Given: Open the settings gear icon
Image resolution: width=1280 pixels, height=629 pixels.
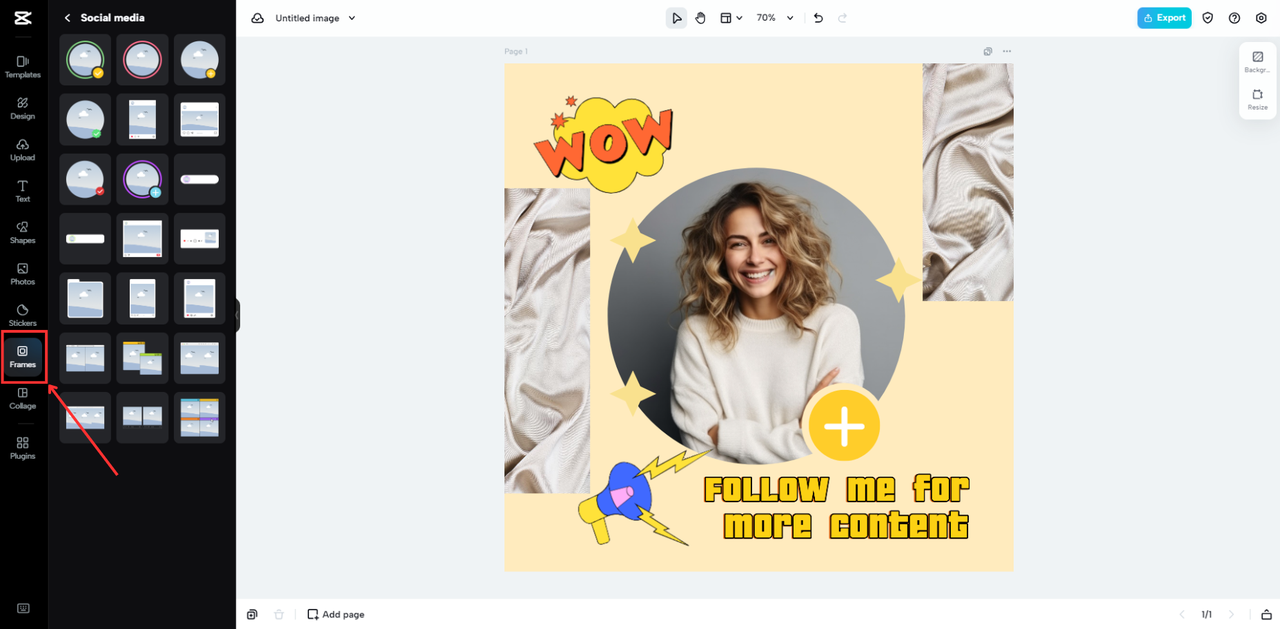Looking at the screenshot, I should pos(1261,18).
